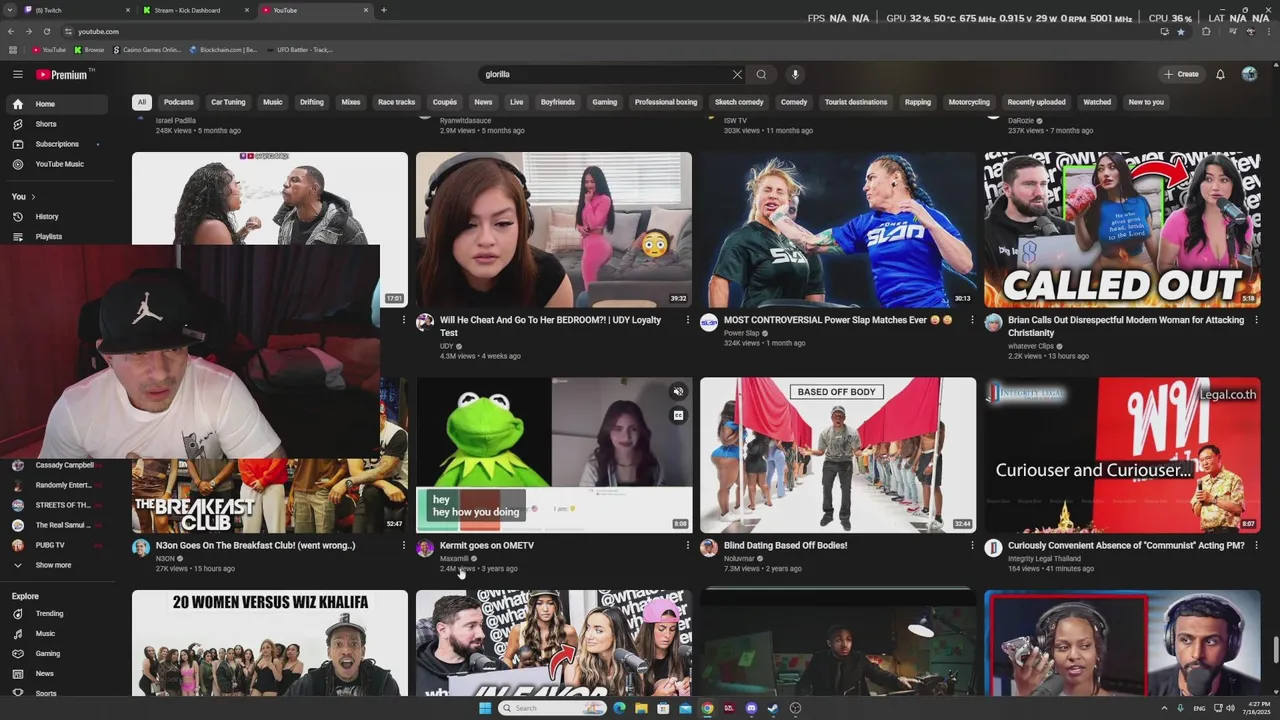Select the All filter chip
Image resolution: width=1280 pixels, height=720 pixels.
point(142,102)
